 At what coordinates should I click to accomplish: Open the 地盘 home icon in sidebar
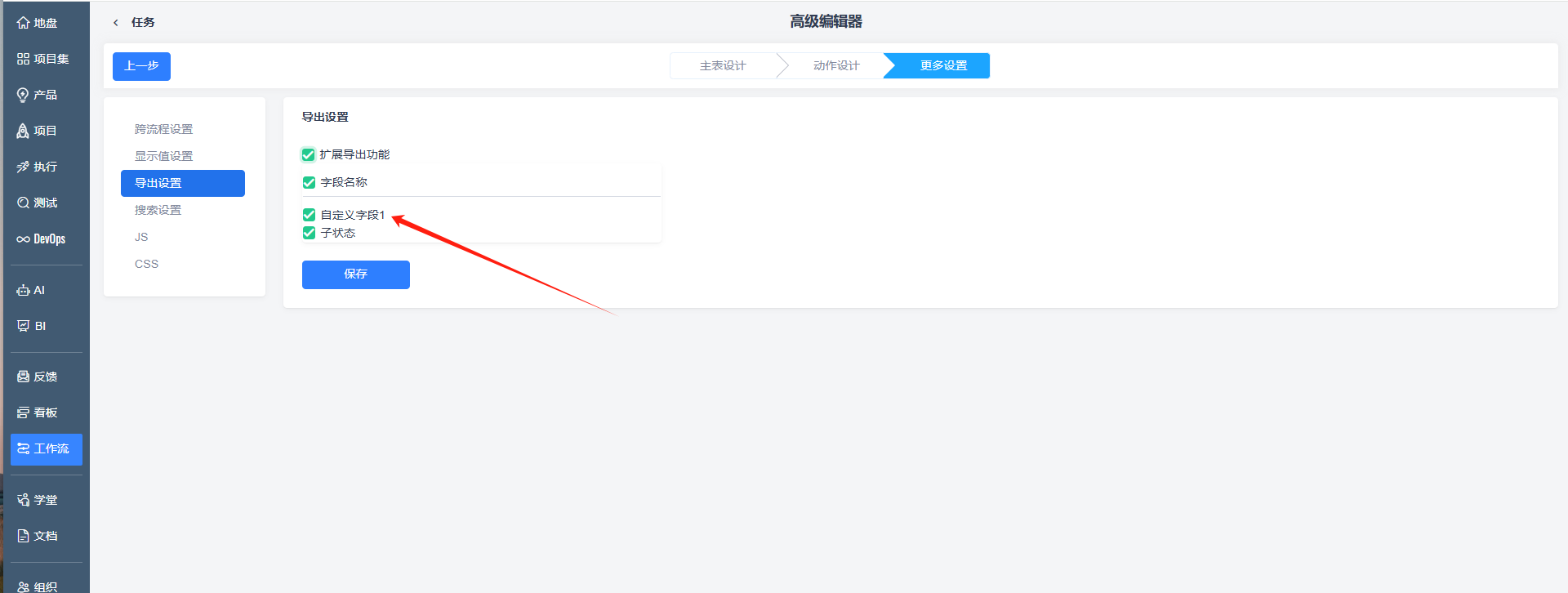tap(23, 23)
